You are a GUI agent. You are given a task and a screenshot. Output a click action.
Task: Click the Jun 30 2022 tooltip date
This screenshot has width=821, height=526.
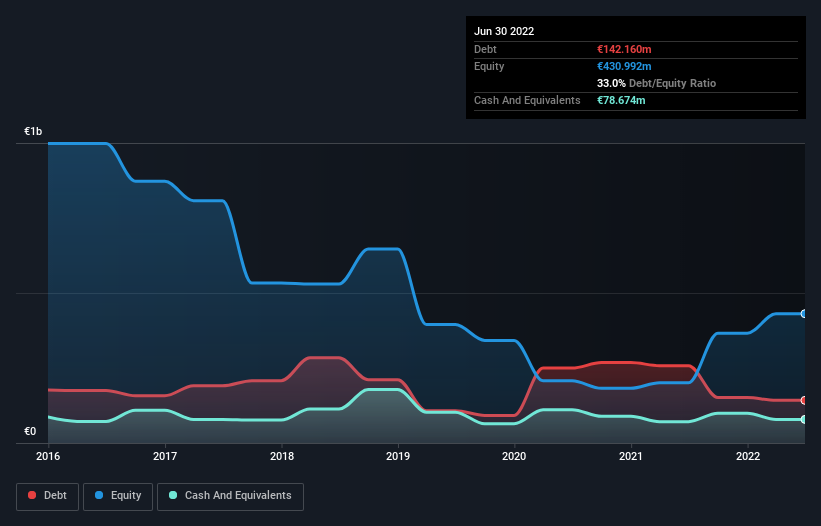(x=504, y=31)
